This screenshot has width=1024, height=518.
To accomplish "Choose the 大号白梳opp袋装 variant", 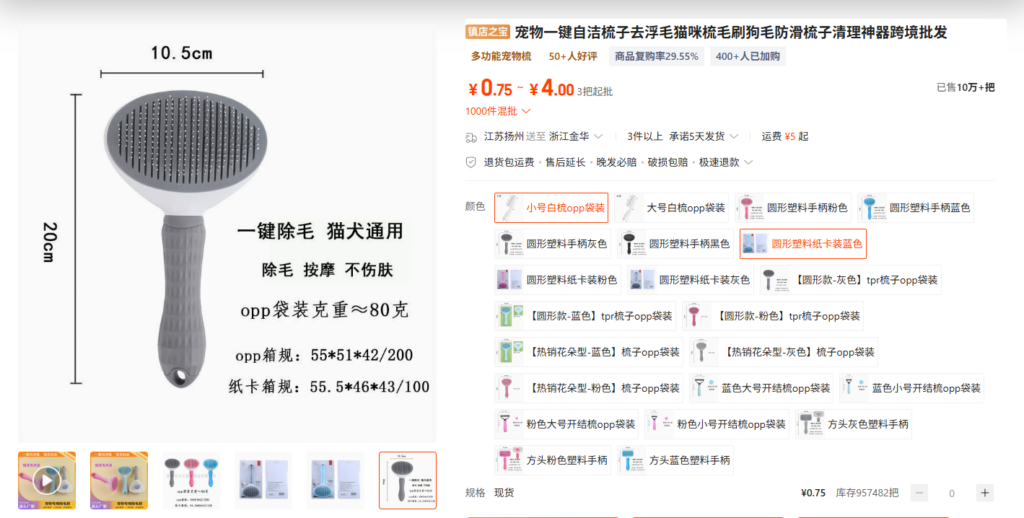I will 671,208.
